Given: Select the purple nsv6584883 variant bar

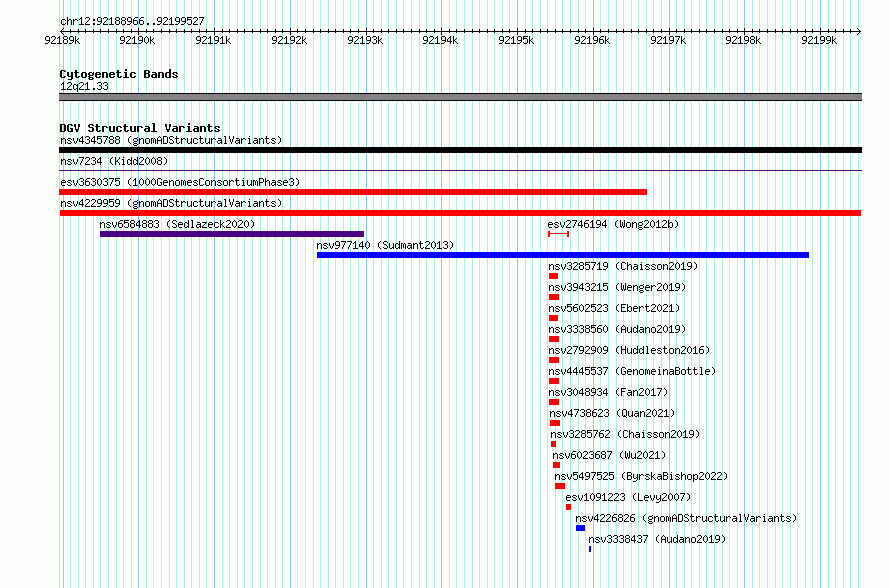Looking at the screenshot, I should 232,234.
